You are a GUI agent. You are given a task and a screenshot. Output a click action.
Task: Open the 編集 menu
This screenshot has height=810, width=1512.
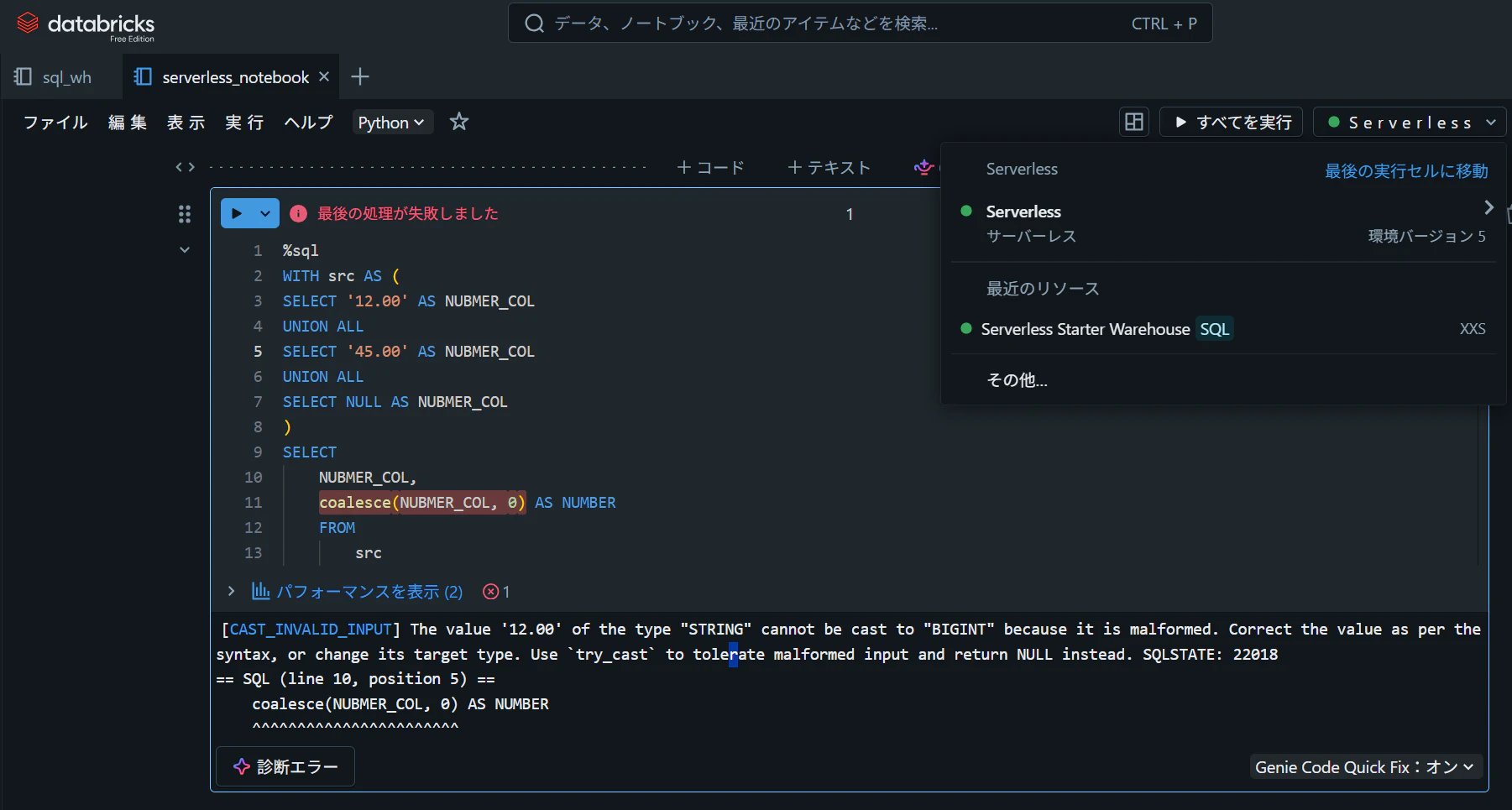coord(128,123)
